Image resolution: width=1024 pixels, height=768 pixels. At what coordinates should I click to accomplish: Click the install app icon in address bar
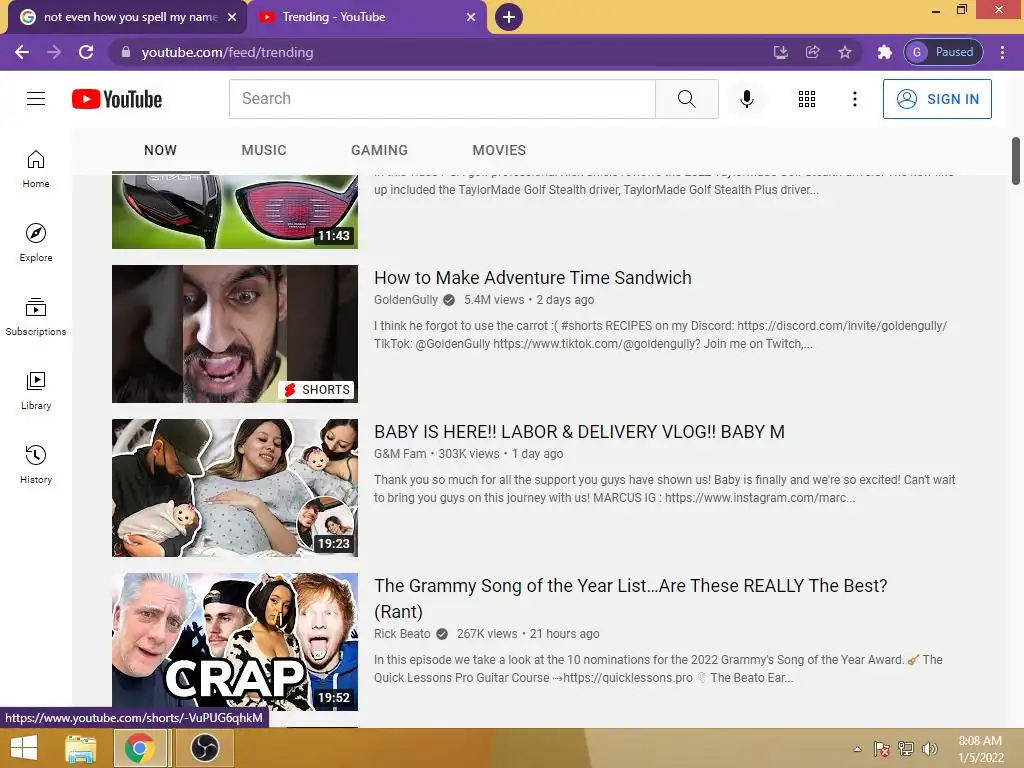780,52
